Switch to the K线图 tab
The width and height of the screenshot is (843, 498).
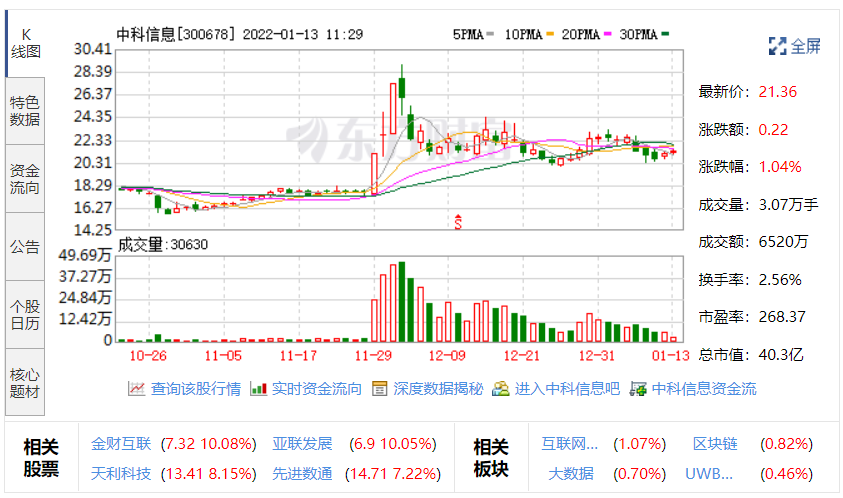pos(24,42)
